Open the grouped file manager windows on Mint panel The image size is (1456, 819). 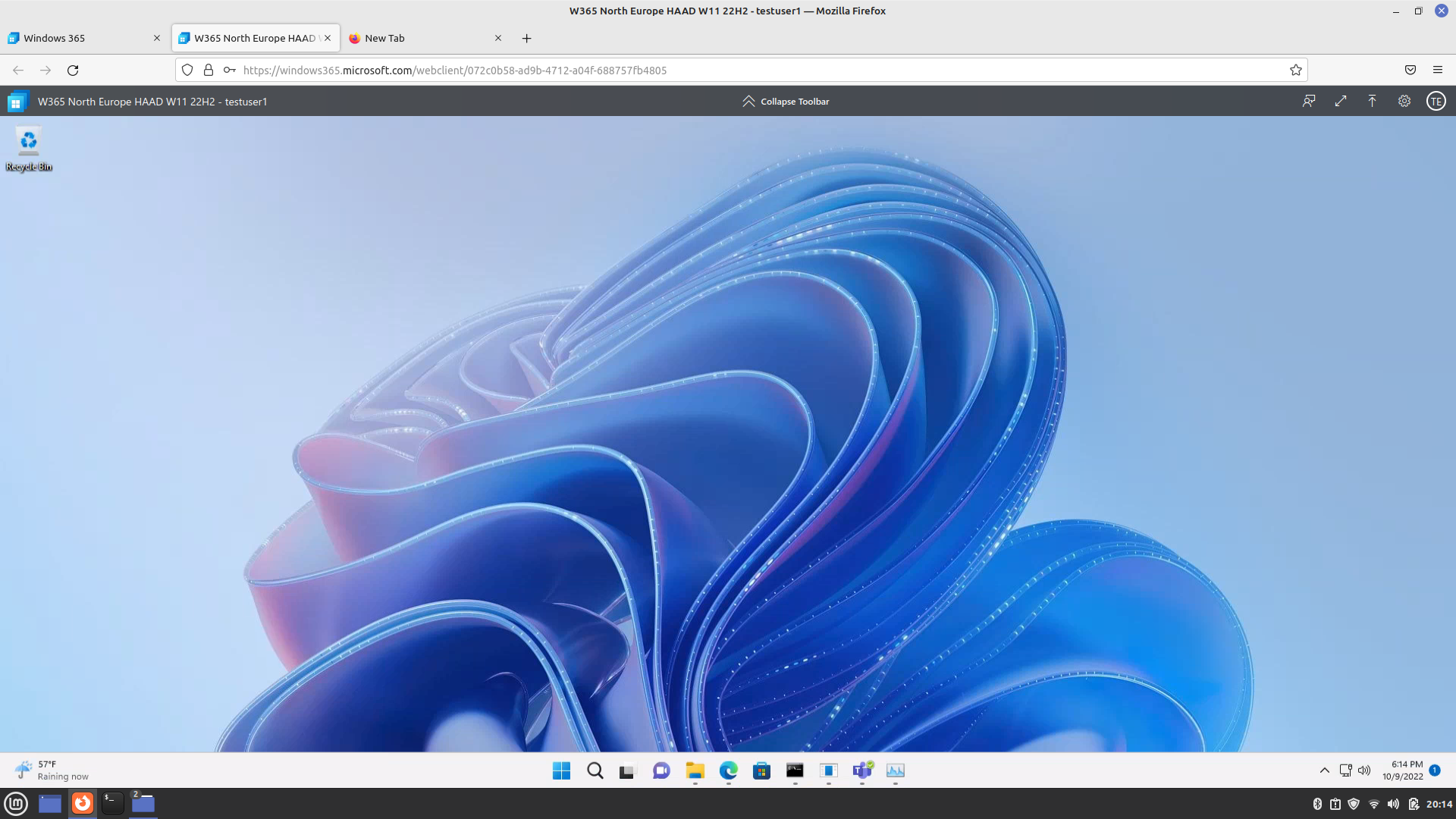click(143, 804)
